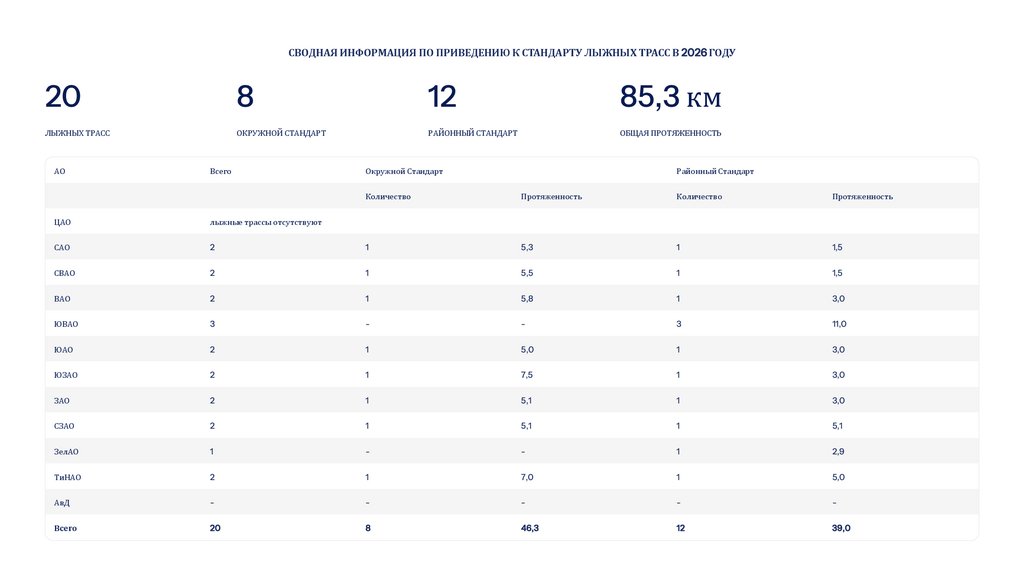Click the ЛЫЖНЫХ ТРАСС caption
Viewport: 1024px width, 574px height.
77,133
